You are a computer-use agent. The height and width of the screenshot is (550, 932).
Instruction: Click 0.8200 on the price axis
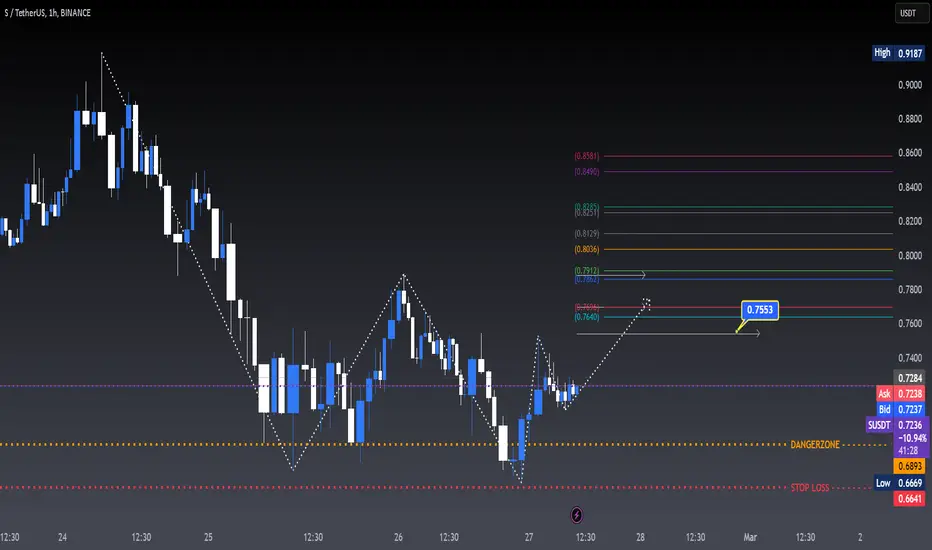click(x=910, y=221)
